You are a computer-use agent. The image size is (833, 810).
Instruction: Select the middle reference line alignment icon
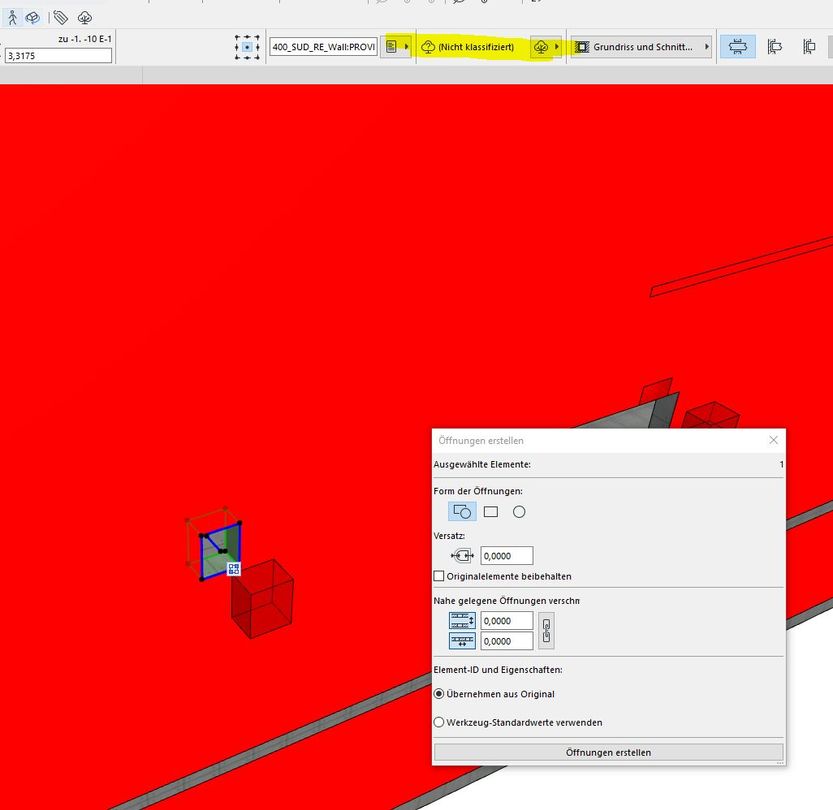click(x=775, y=47)
